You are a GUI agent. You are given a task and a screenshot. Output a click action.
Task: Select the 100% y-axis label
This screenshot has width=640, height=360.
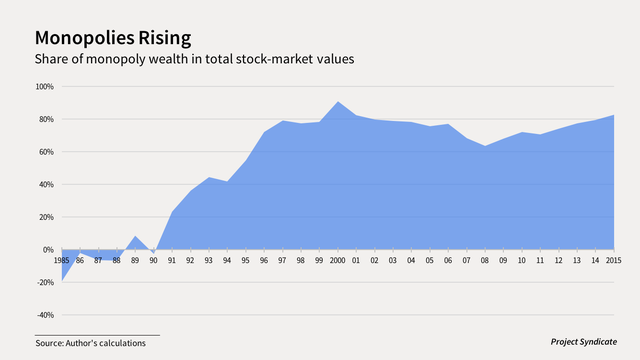click(44, 87)
